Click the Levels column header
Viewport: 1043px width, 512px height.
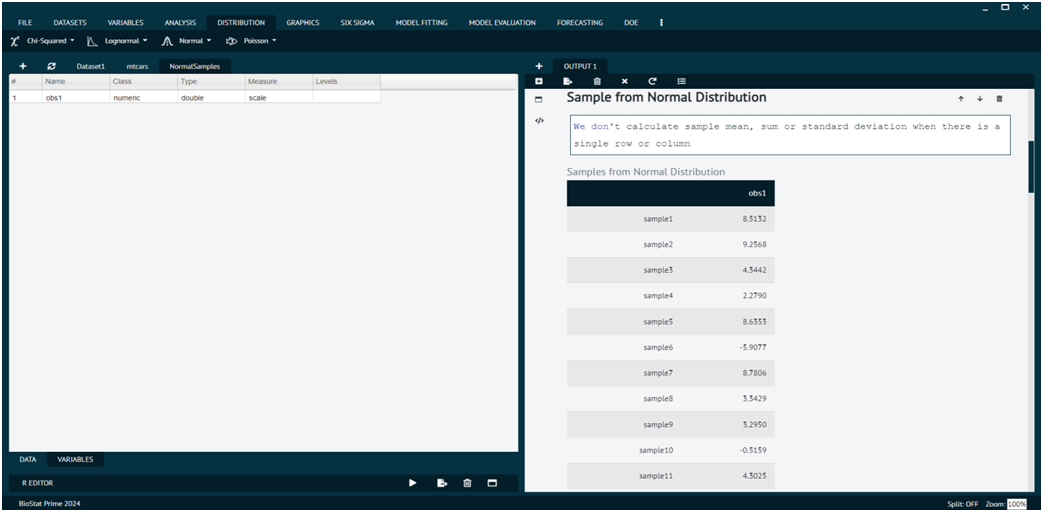coord(347,81)
